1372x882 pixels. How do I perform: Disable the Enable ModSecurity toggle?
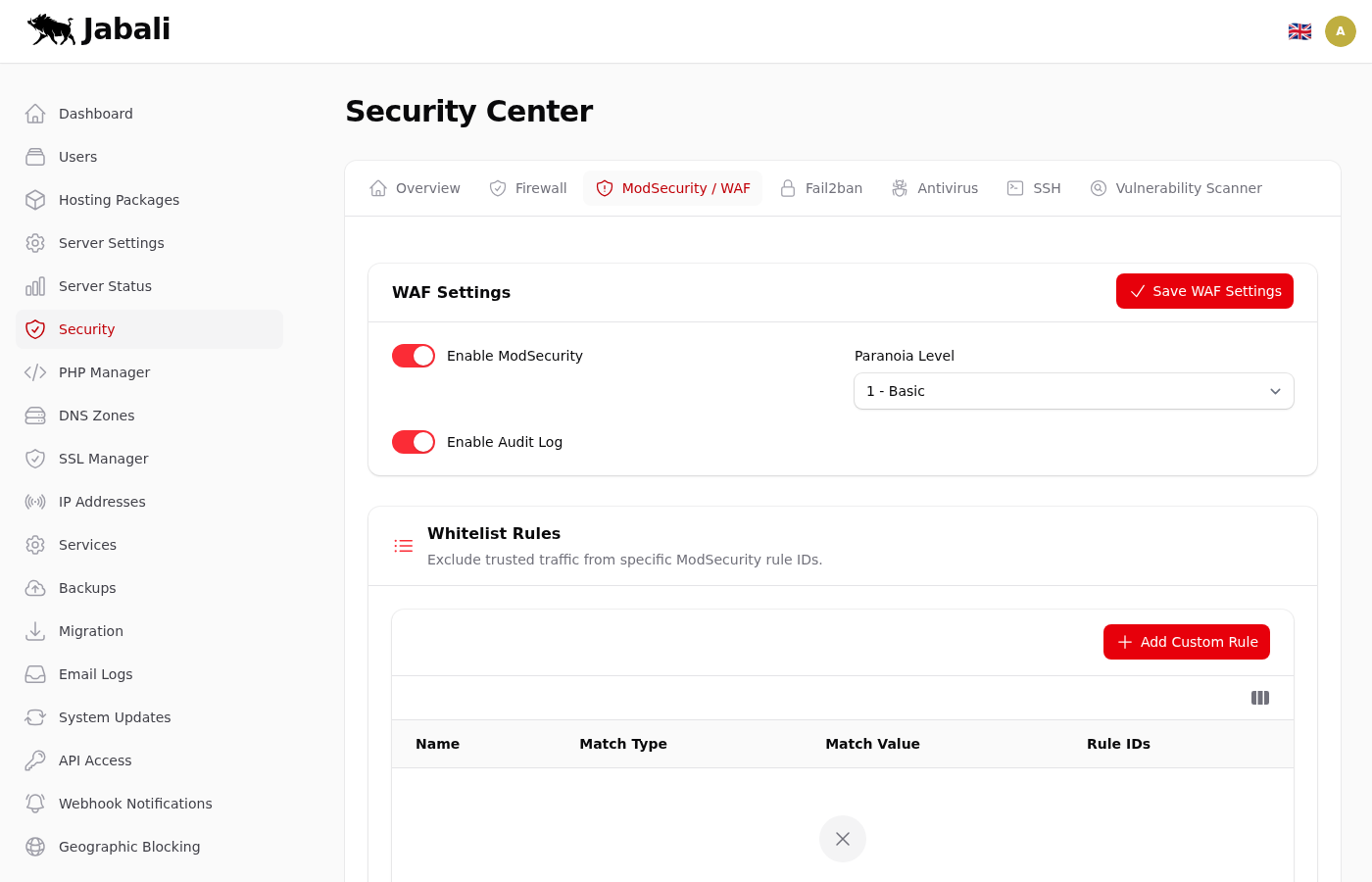coord(414,356)
